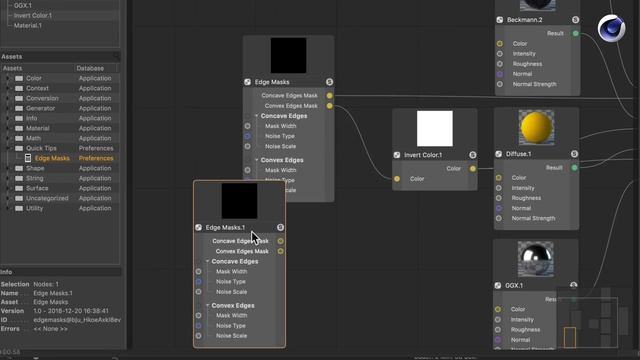
Task: Select Material.1 in the node list
Action: click(x=28, y=25)
